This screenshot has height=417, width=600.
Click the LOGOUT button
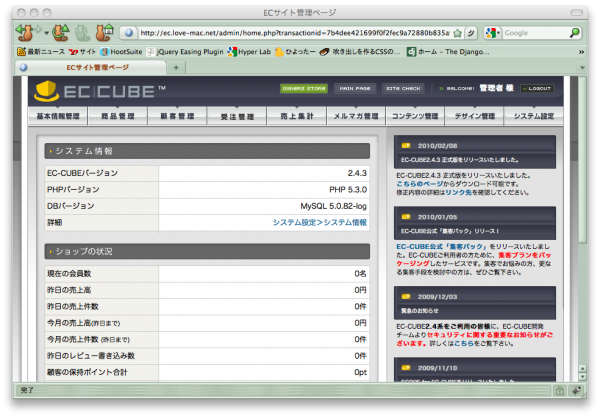[x=537, y=88]
